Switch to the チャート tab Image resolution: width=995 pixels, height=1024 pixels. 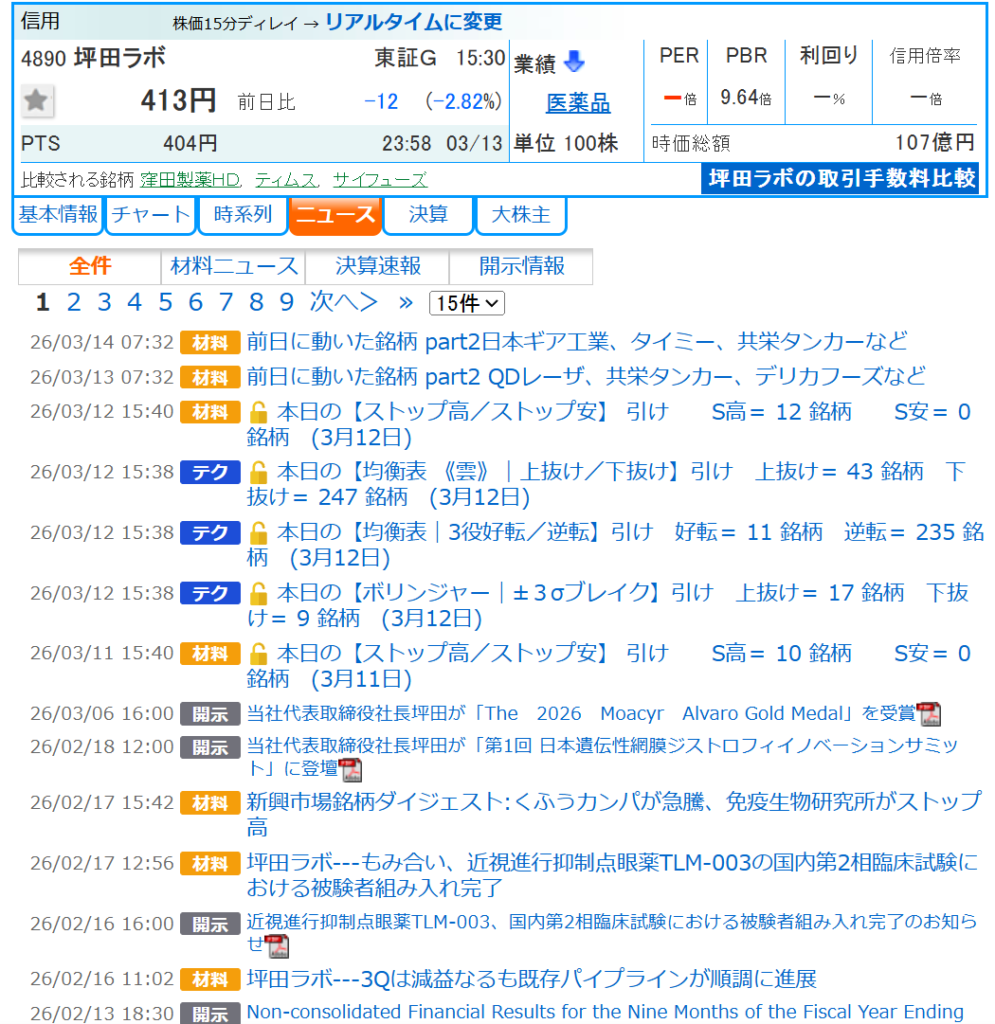click(150, 215)
